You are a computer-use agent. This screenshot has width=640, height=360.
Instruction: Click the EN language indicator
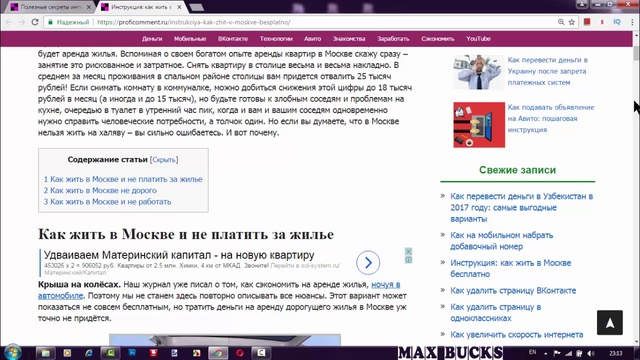point(532,352)
